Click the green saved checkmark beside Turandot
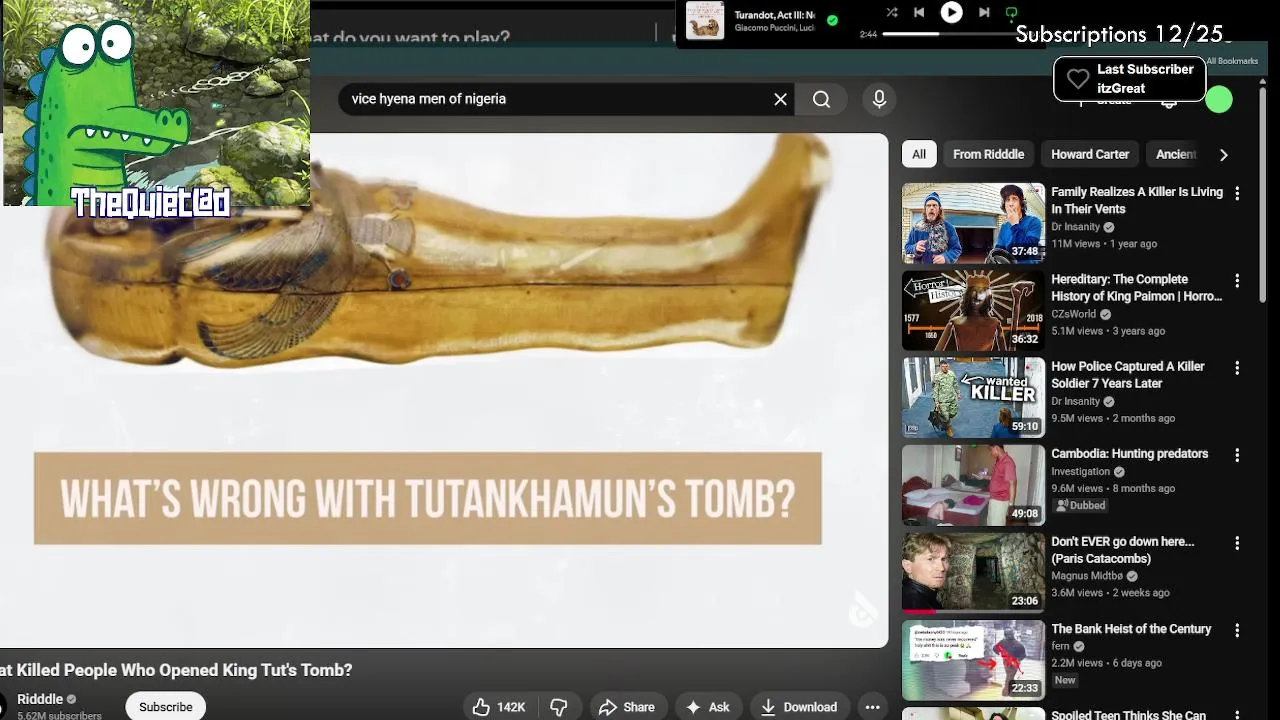Image resolution: width=1280 pixels, height=720 pixels. 832,20
